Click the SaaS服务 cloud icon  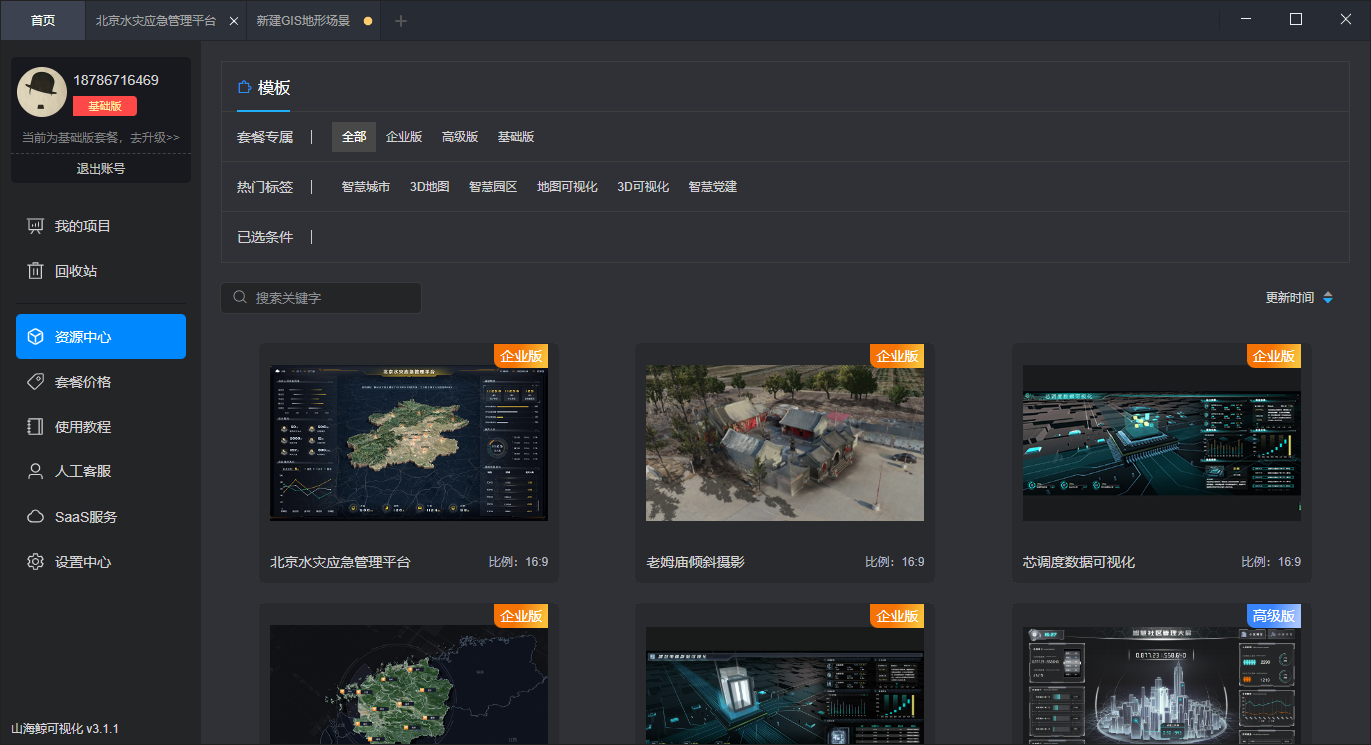pyautogui.click(x=36, y=517)
